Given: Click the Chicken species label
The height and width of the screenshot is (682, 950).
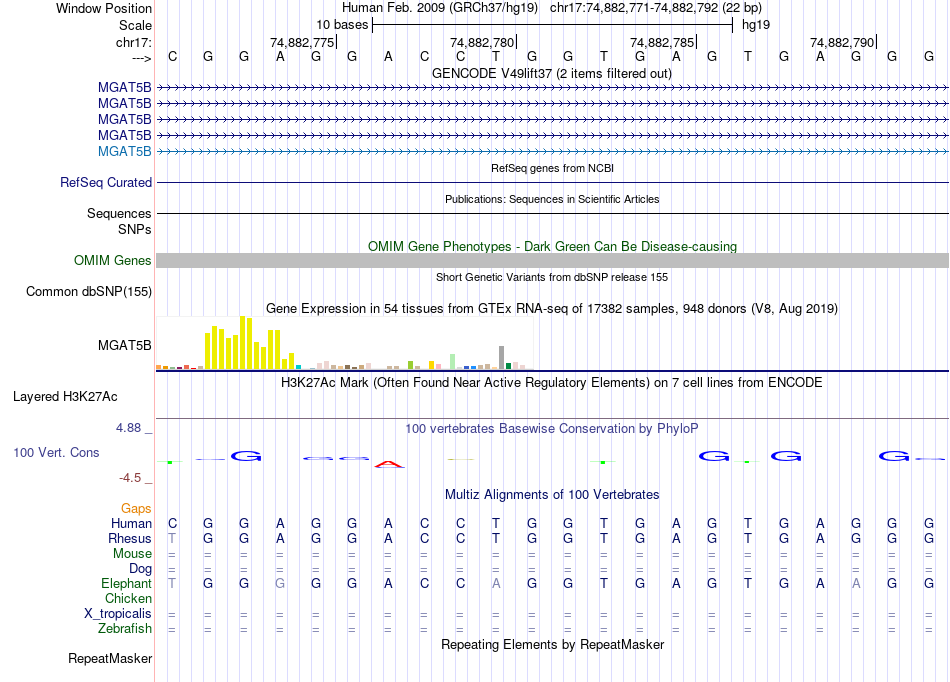Looking at the screenshot, I should [x=128, y=598].
